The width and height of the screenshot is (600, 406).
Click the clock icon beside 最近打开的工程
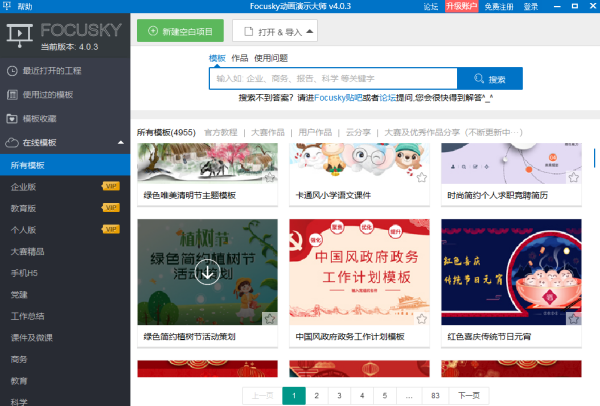tap(12, 71)
